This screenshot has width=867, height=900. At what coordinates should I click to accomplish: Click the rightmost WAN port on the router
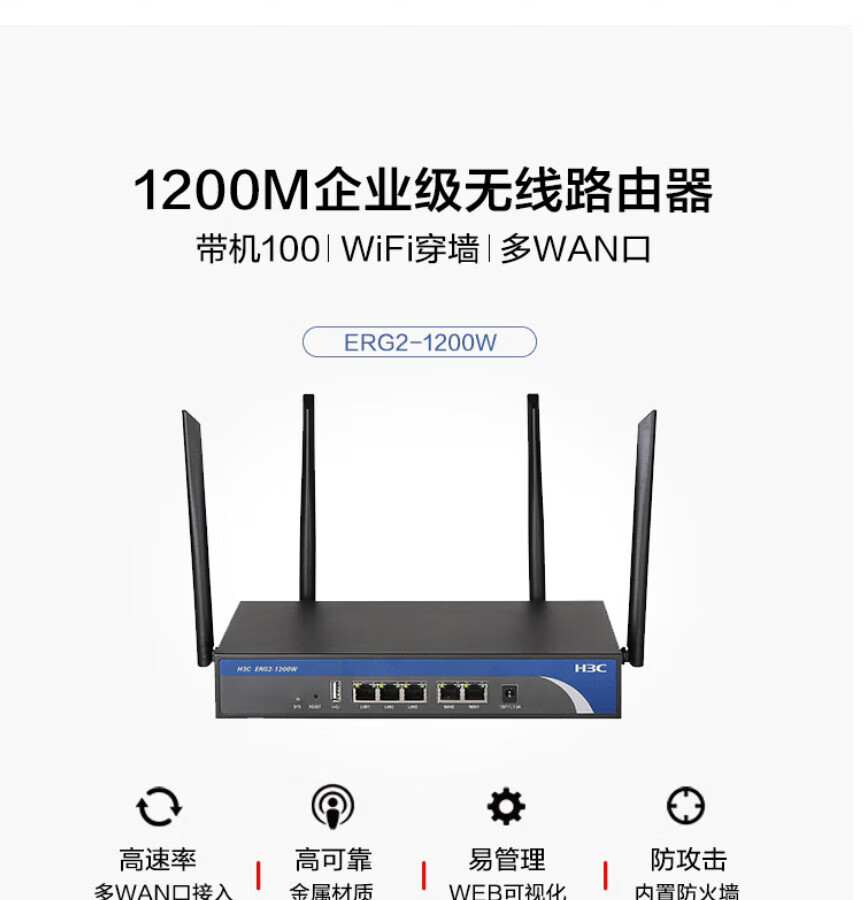[x=475, y=693]
